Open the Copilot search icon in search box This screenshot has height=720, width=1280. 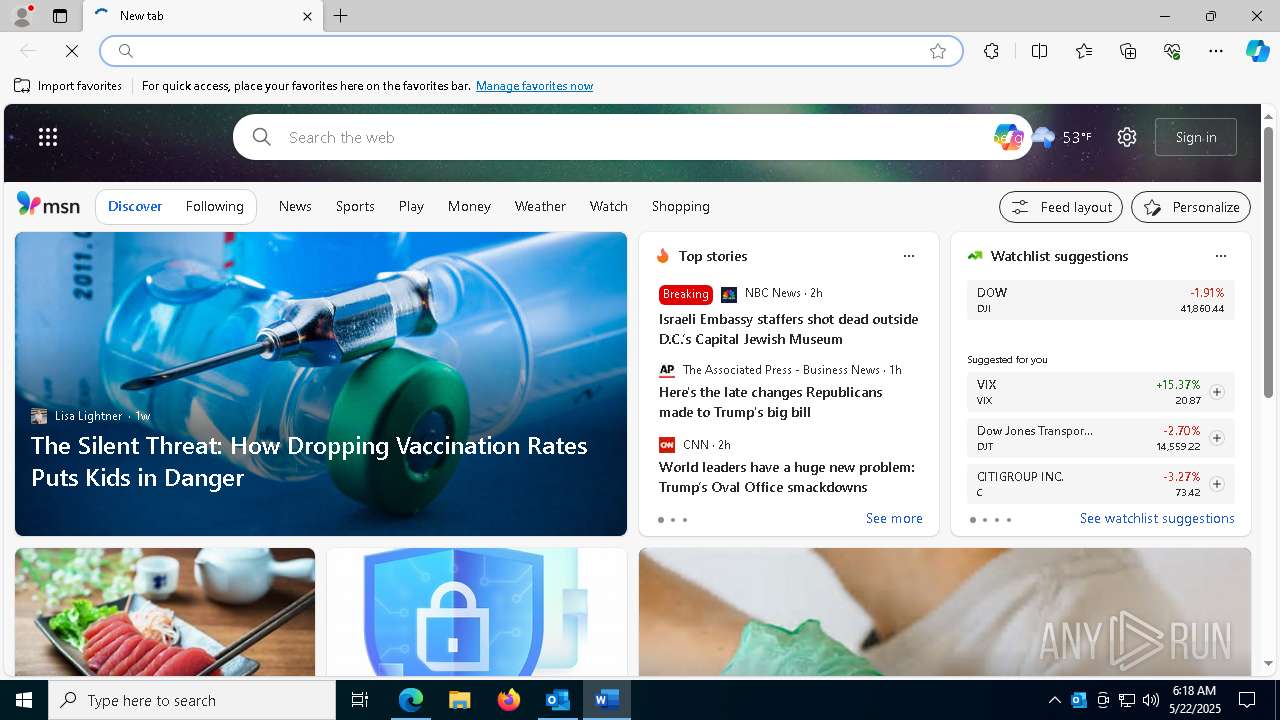point(1007,137)
